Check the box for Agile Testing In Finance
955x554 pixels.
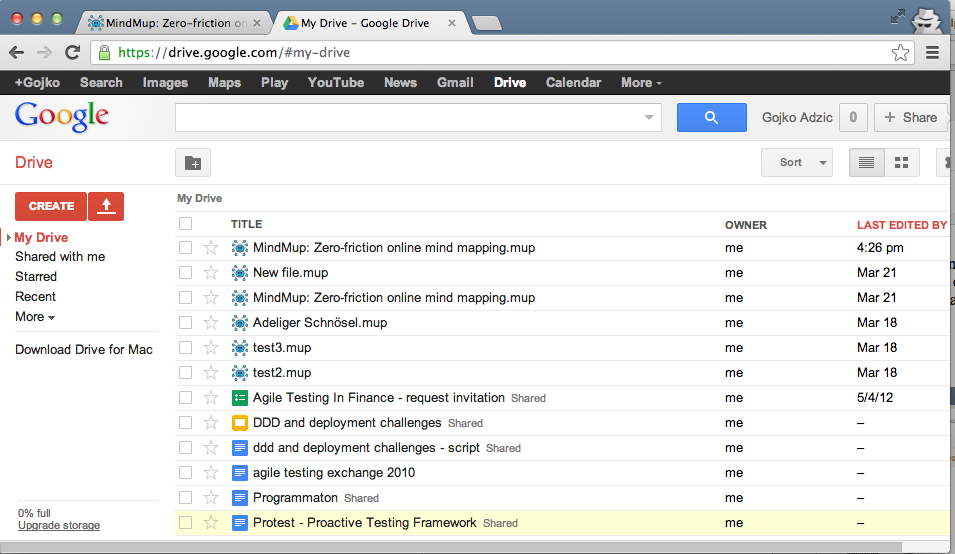[x=186, y=398]
